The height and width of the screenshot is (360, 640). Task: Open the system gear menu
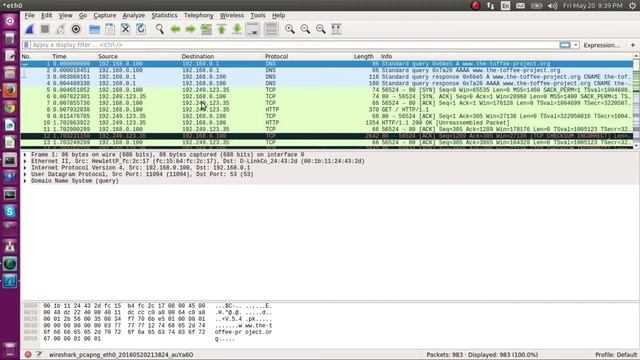[x=632, y=5]
